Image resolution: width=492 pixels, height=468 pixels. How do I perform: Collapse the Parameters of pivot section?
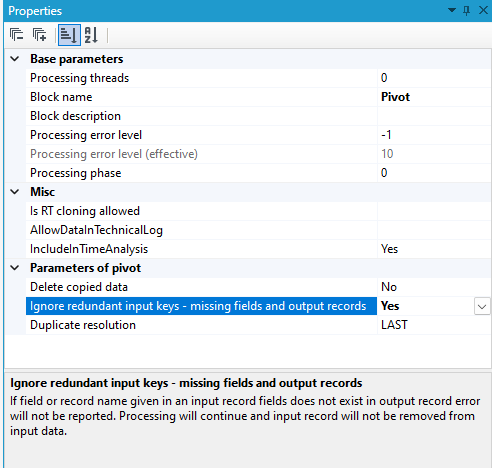click(15, 268)
